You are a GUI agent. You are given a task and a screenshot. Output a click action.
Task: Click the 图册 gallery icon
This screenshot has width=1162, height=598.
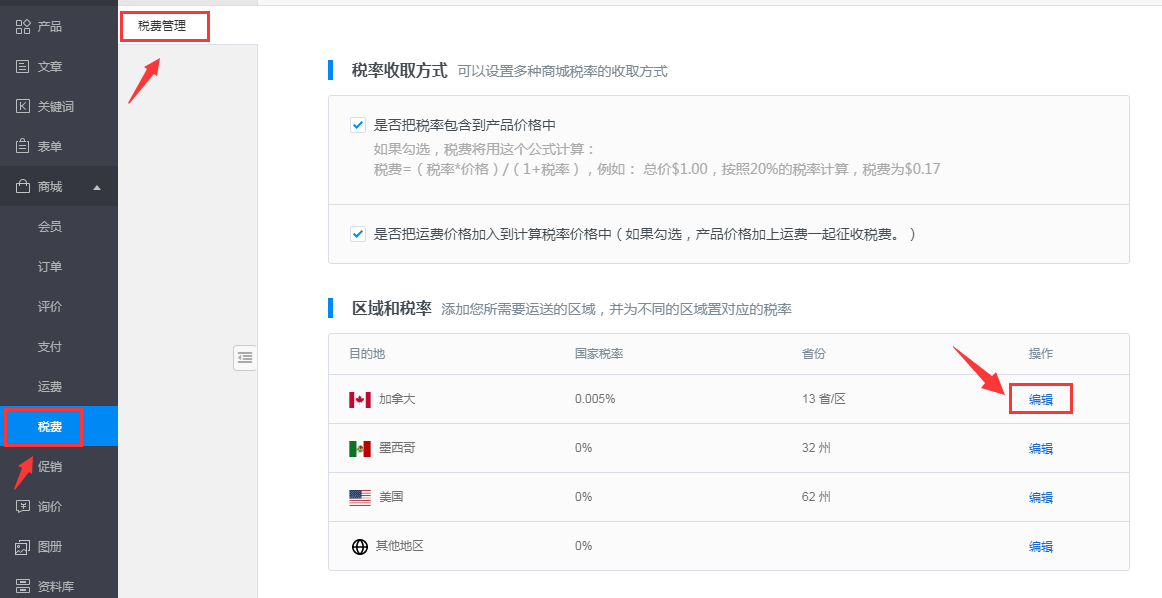tap(22, 546)
